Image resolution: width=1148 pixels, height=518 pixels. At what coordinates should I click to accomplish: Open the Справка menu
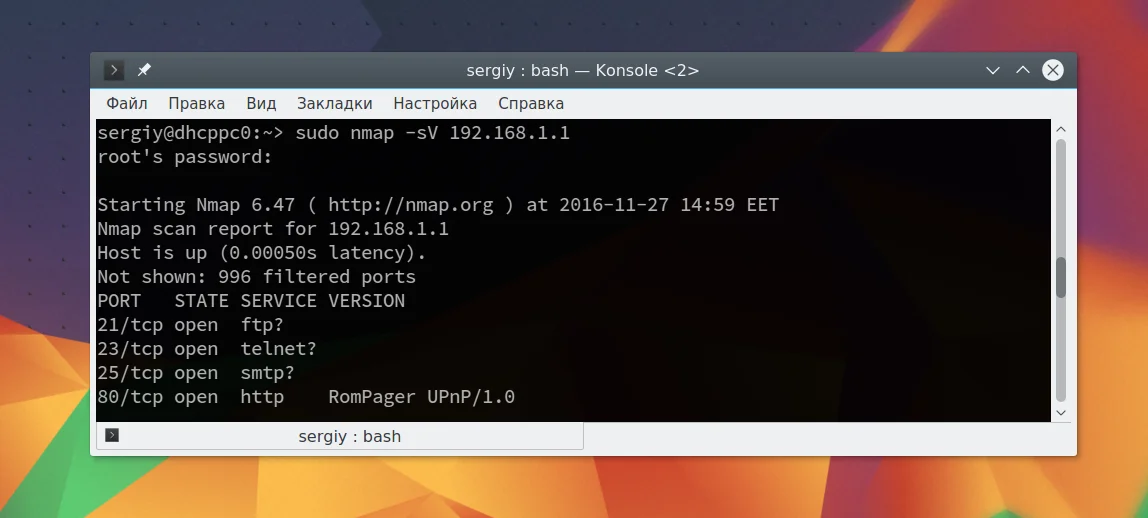tap(531, 103)
